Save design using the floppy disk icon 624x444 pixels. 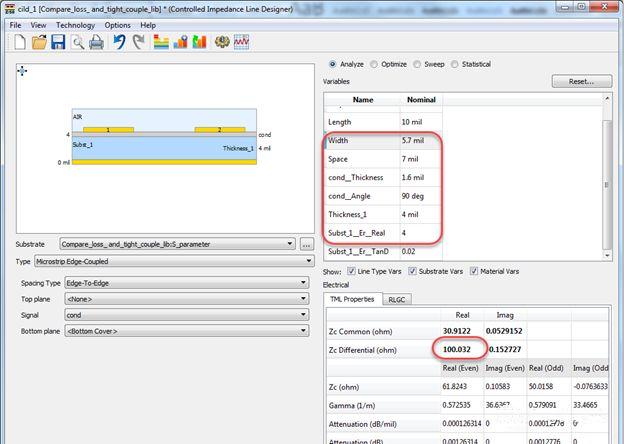(x=58, y=42)
